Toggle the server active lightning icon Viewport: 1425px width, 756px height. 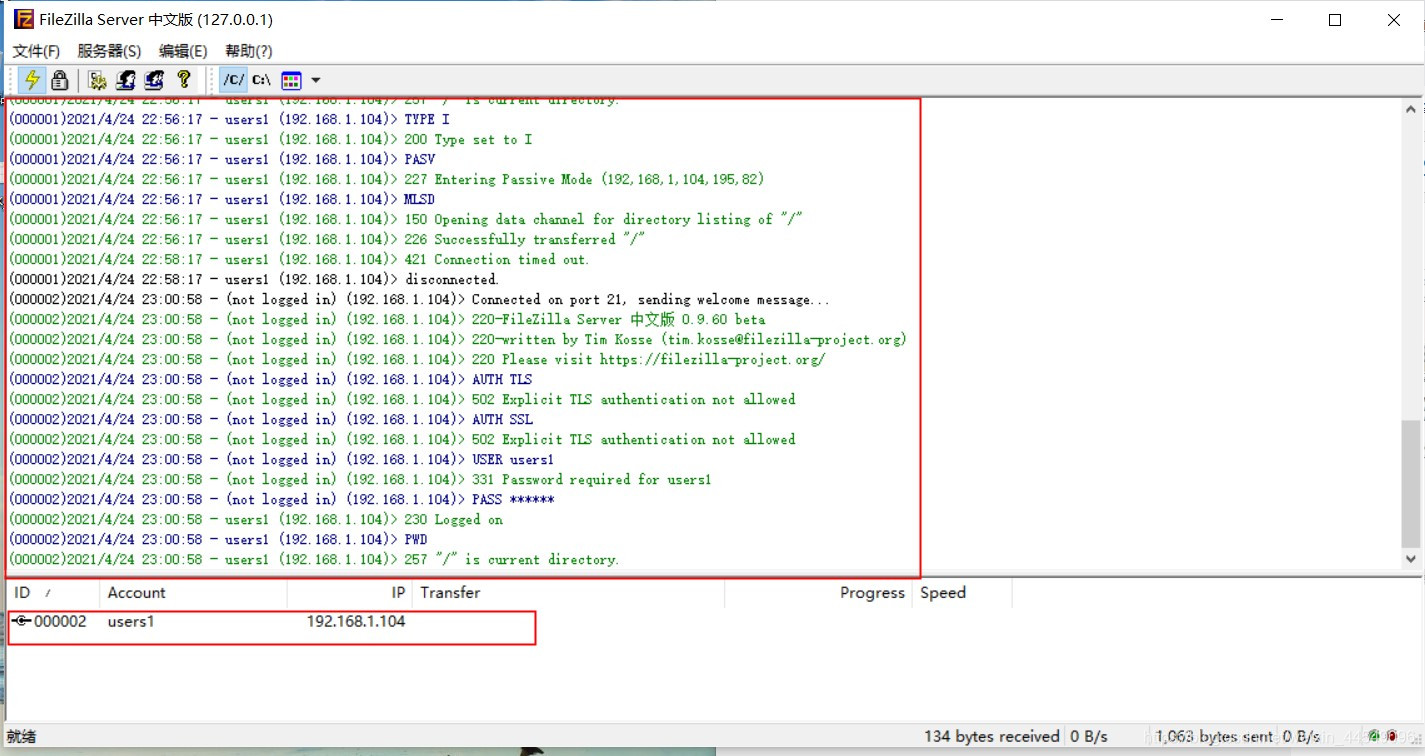32,80
